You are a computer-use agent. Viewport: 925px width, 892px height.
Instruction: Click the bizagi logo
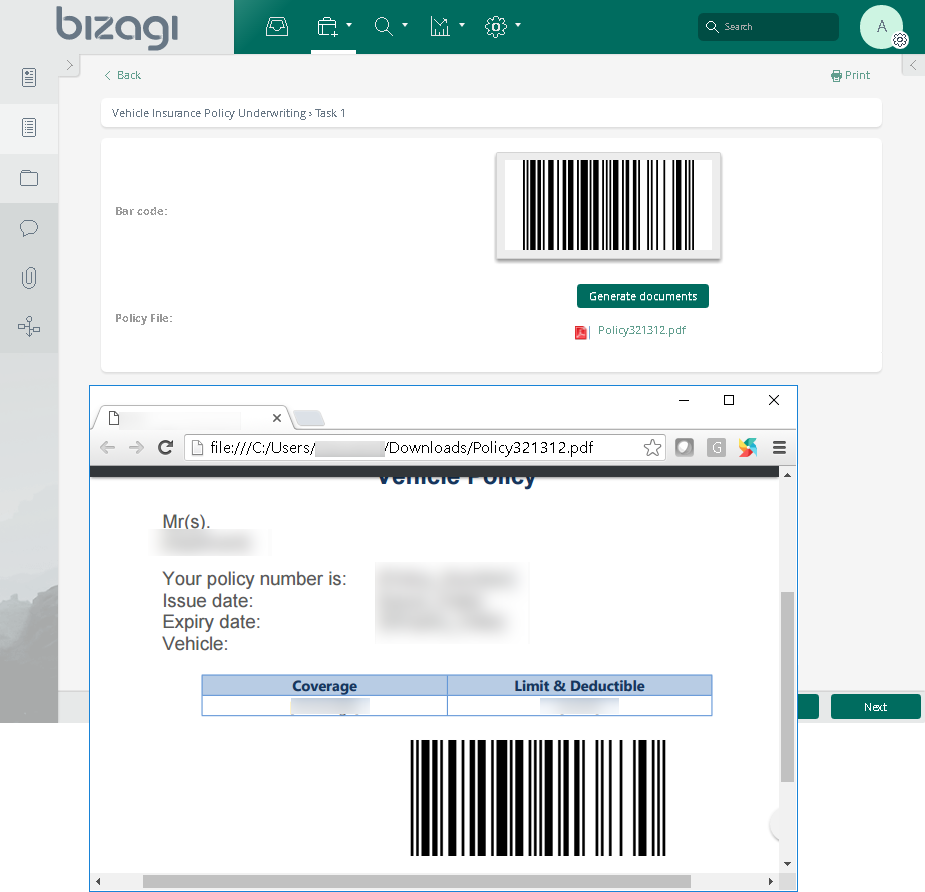(x=117, y=27)
